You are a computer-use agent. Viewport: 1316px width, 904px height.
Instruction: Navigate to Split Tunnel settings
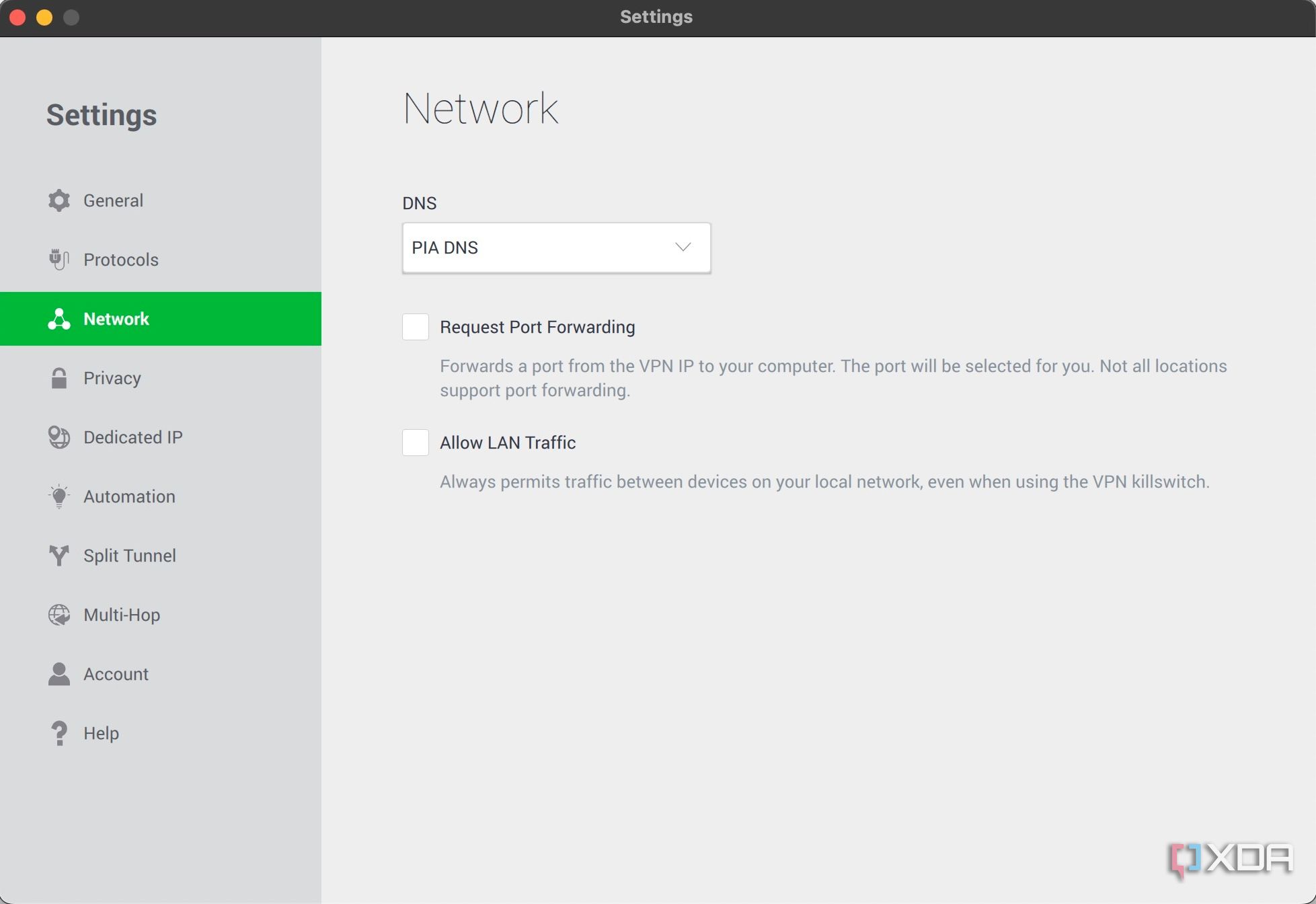[161, 556]
